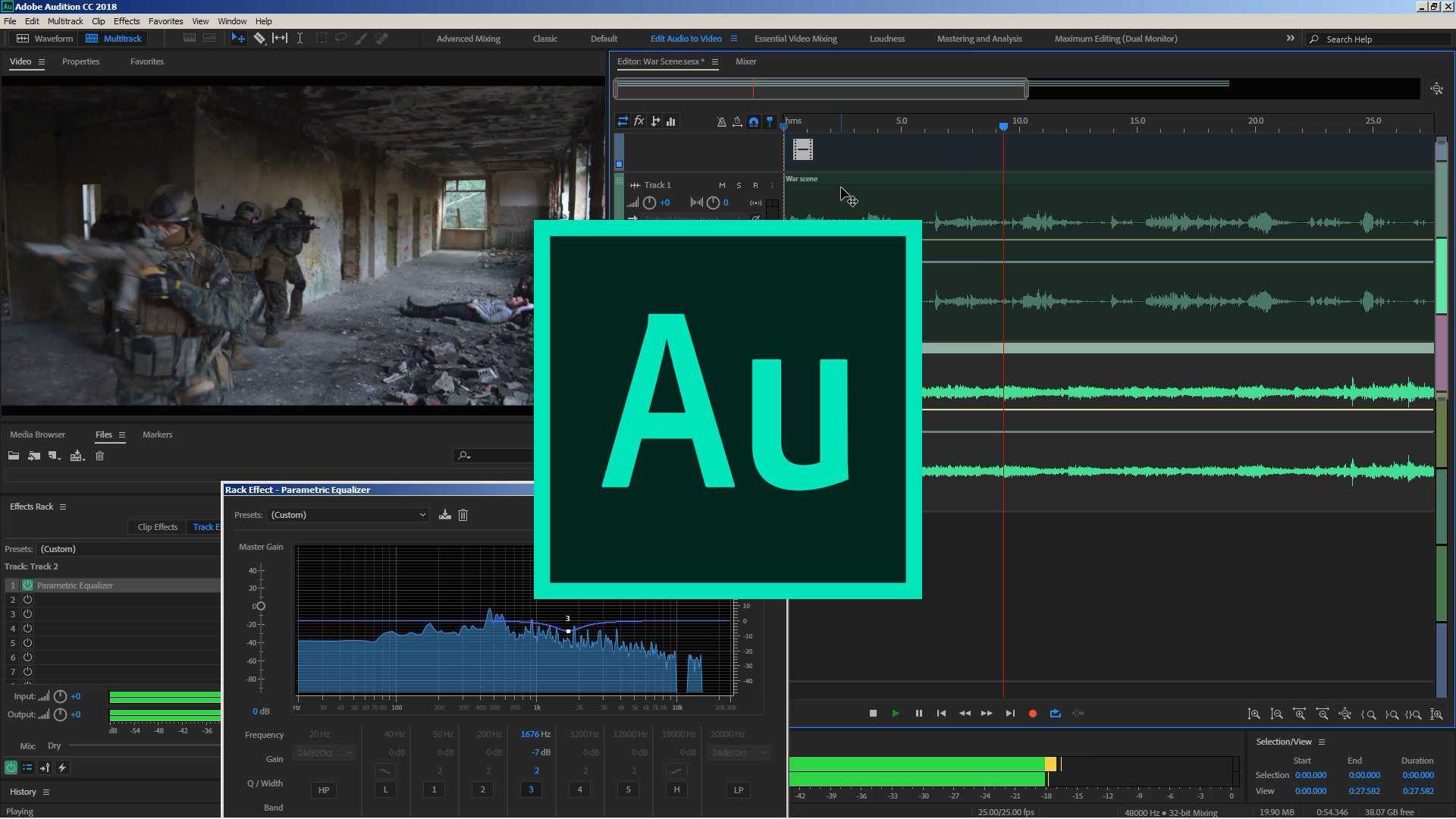Select the Time Selection tool icon

(x=298, y=38)
